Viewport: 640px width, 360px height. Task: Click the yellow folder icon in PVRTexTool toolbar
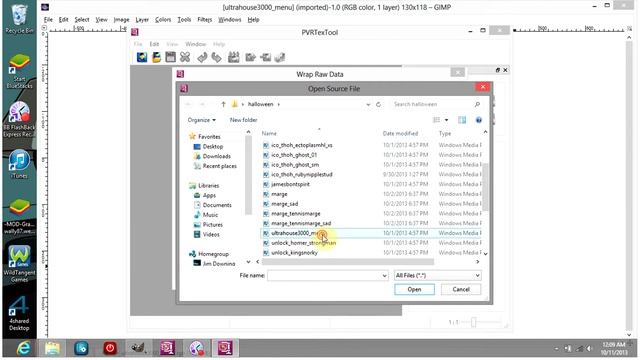click(x=156, y=57)
